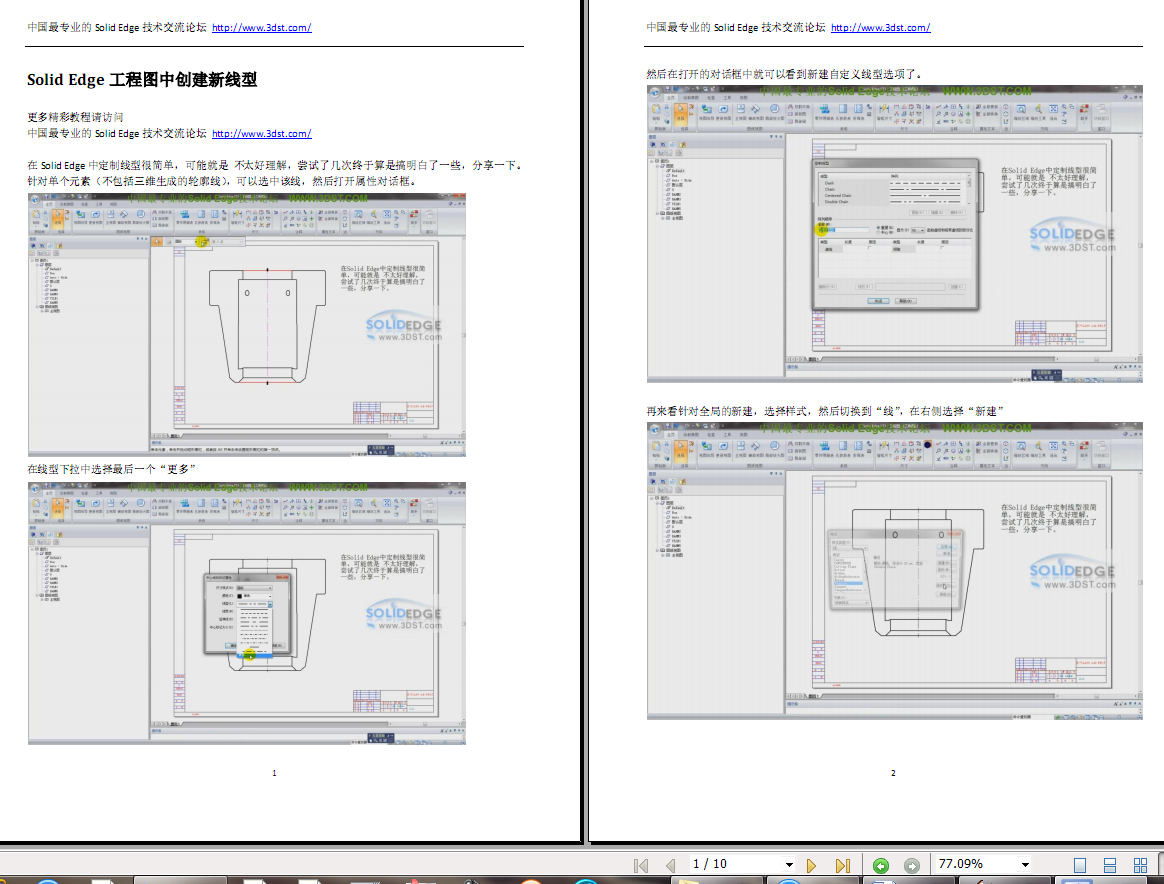Click the title Solid Edge 工程图中创建新线型
This screenshot has width=1164, height=884.
tap(143, 79)
